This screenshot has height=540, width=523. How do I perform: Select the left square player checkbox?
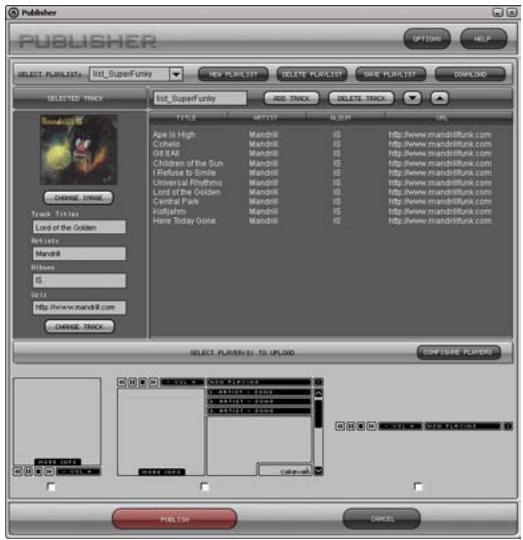(51, 487)
